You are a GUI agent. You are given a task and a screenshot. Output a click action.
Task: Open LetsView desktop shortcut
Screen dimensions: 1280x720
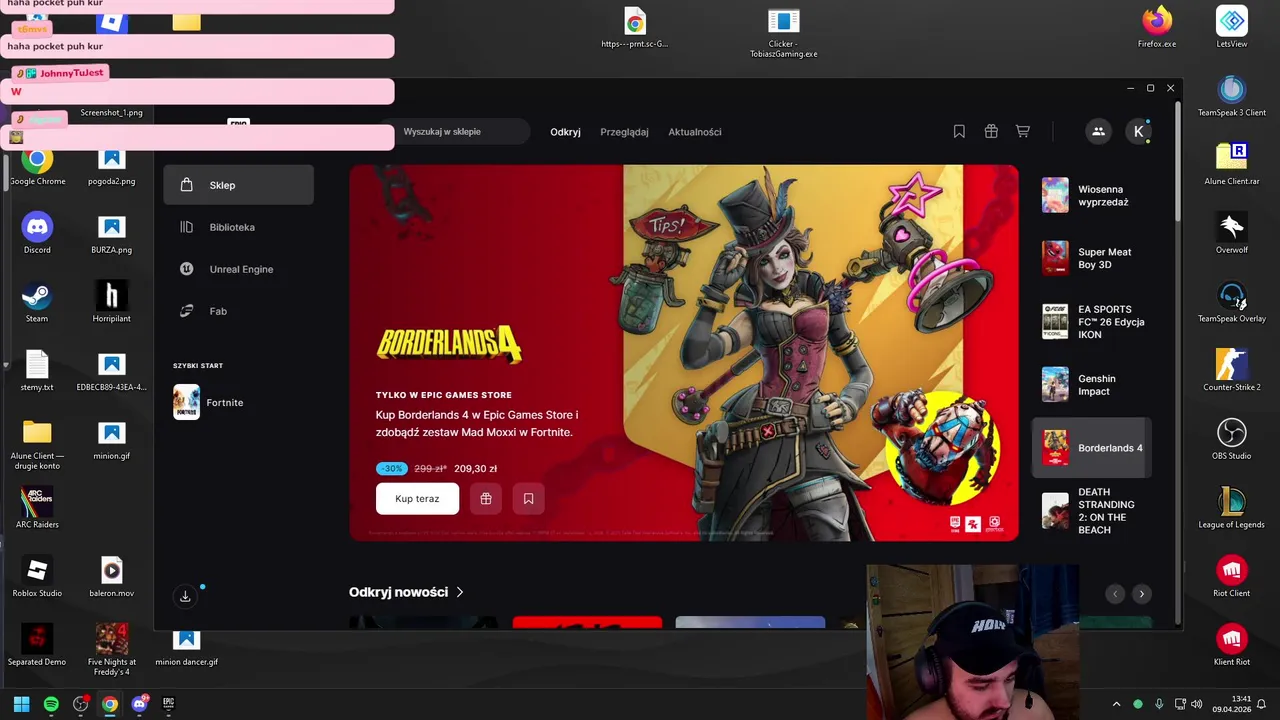pos(1232,28)
